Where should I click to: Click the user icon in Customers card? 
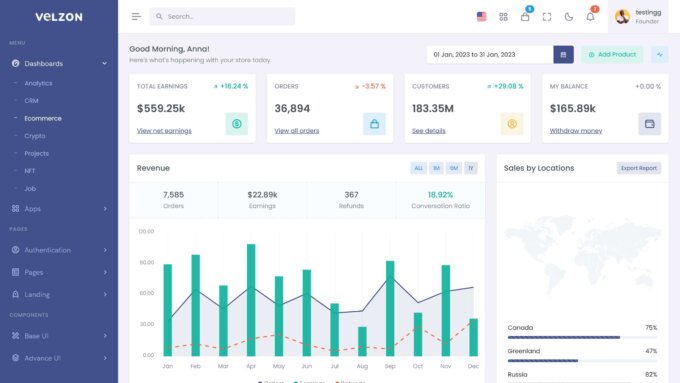pyautogui.click(x=512, y=124)
